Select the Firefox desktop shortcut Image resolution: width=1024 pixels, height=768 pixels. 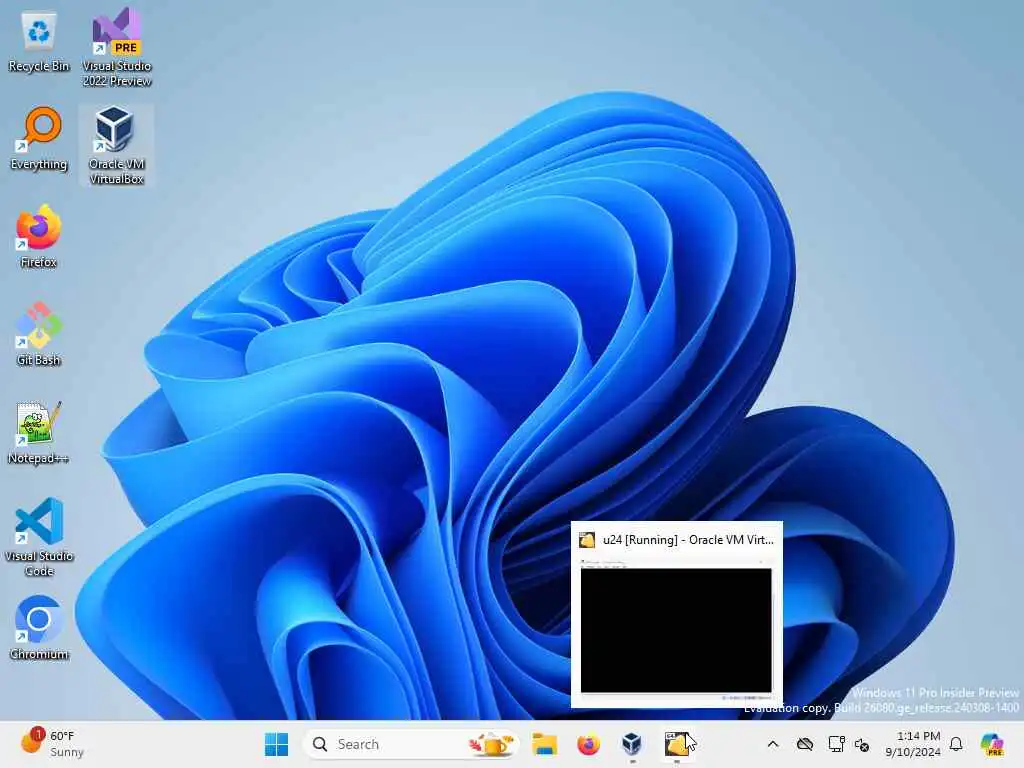39,236
